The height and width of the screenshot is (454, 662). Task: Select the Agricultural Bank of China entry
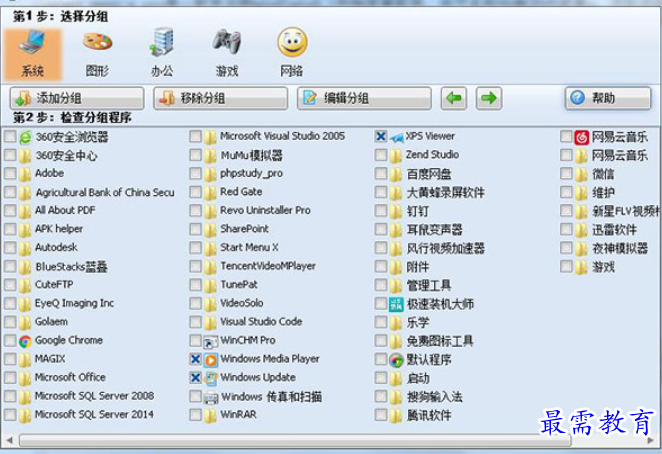coord(105,193)
